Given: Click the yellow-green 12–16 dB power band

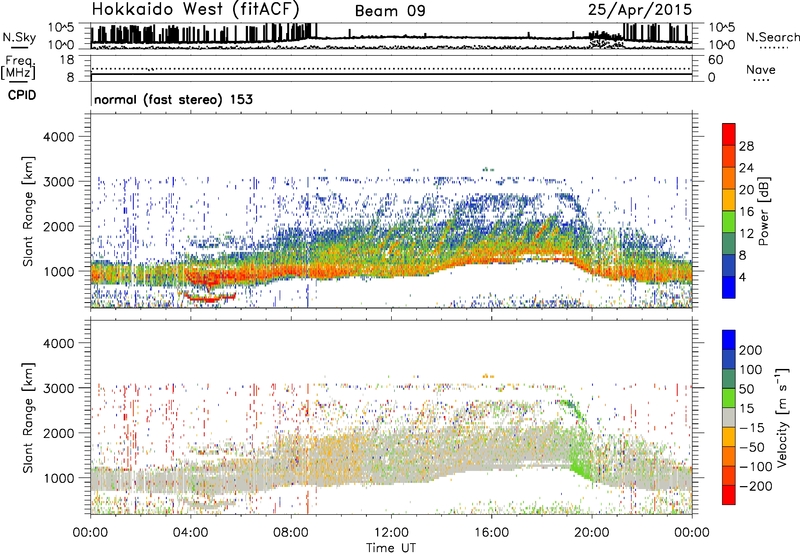Looking at the screenshot, I should [729, 222].
